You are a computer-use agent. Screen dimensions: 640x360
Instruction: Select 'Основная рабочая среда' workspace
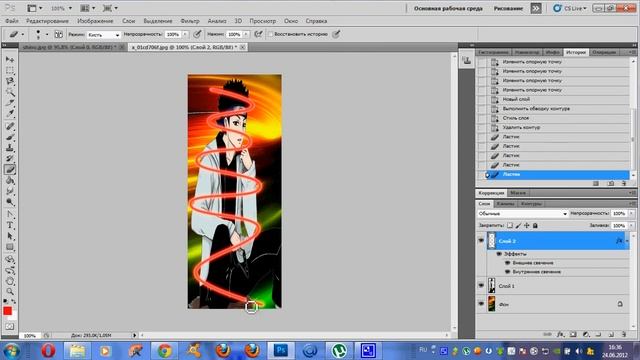pos(448,8)
